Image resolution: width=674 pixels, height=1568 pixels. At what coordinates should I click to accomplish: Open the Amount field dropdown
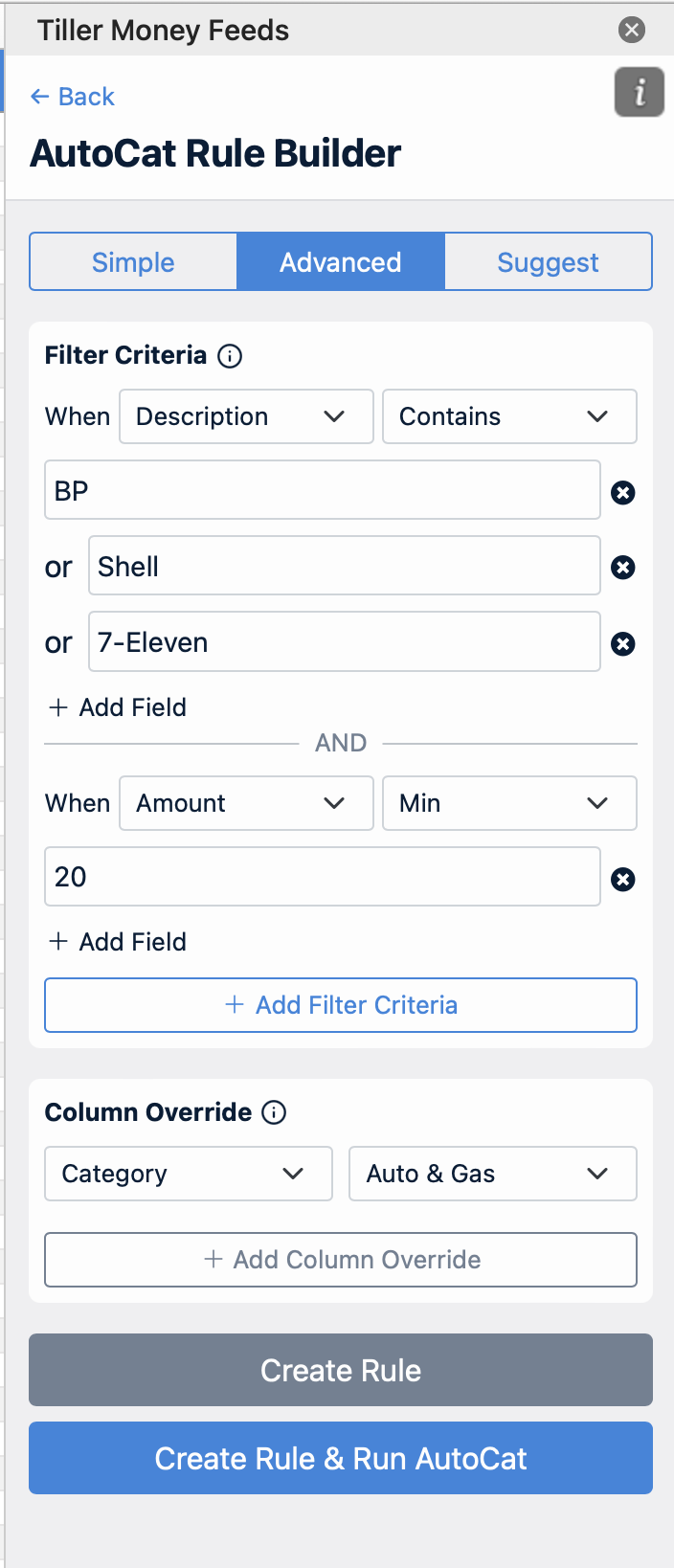pyautogui.click(x=246, y=803)
